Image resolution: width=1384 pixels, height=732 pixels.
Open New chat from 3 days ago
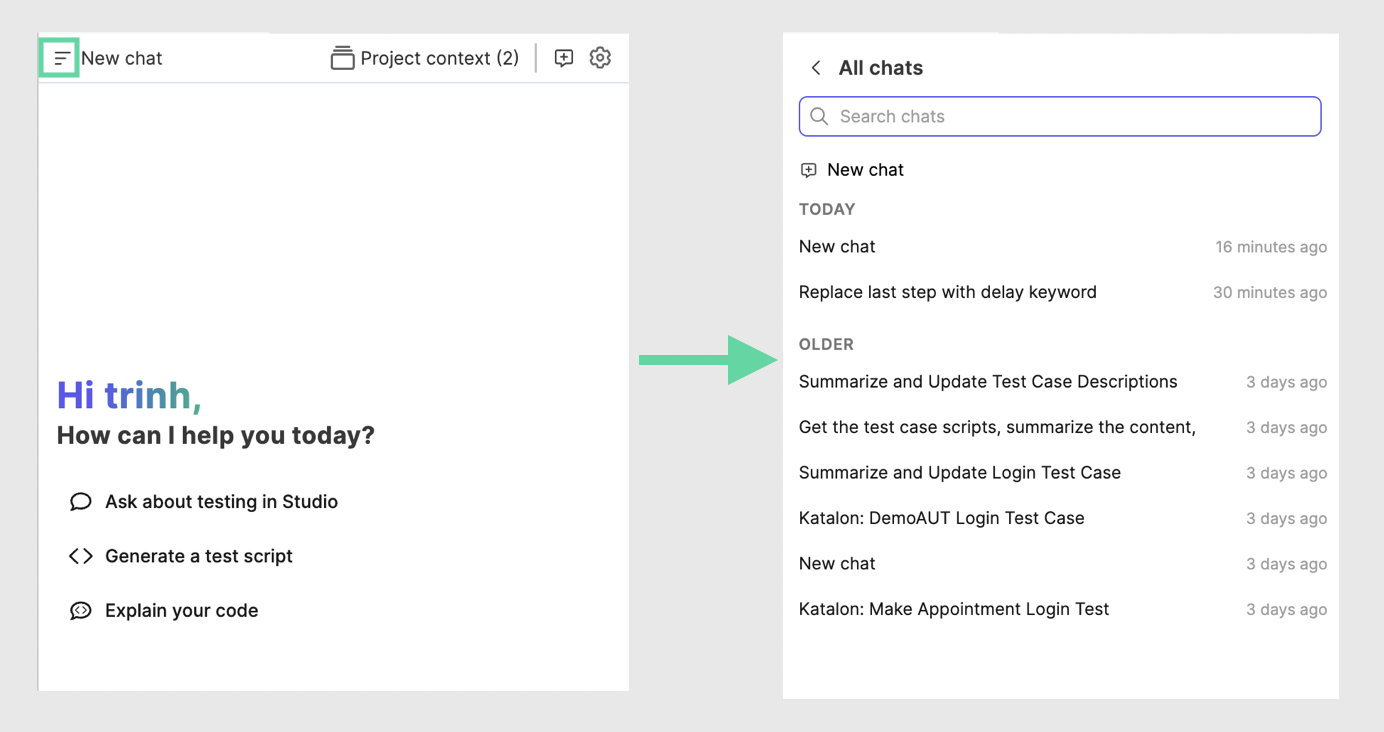tap(1063, 564)
